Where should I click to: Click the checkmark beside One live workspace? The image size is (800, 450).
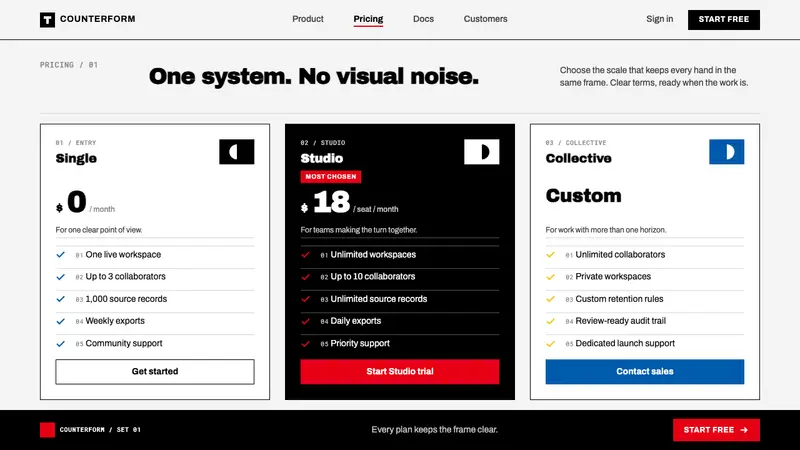click(61, 255)
